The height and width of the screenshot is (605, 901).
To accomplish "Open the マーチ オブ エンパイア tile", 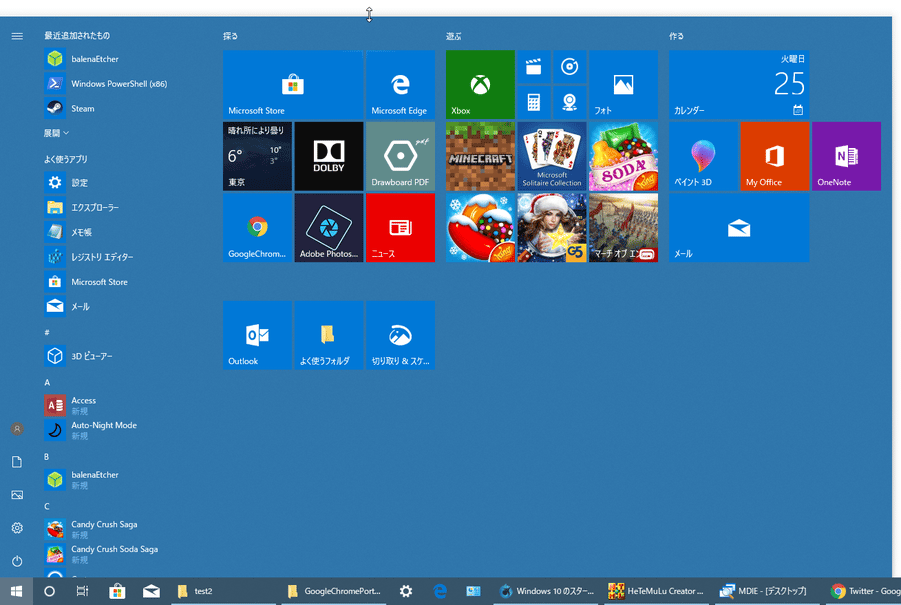I will click(623, 228).
